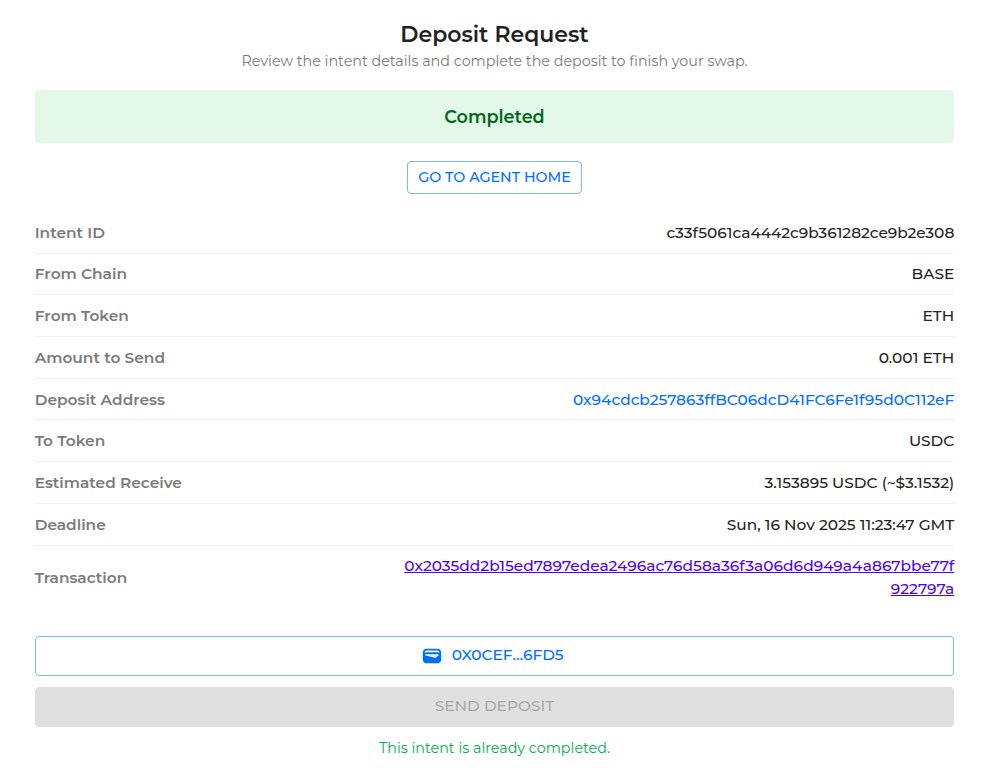Click the Intent ID label
Viewport: 990px width, 775px height.
click(x=69, y=233)
